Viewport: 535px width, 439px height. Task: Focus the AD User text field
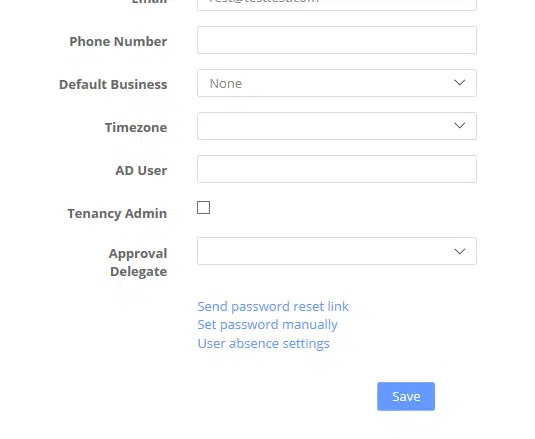[x=337, y=169]
